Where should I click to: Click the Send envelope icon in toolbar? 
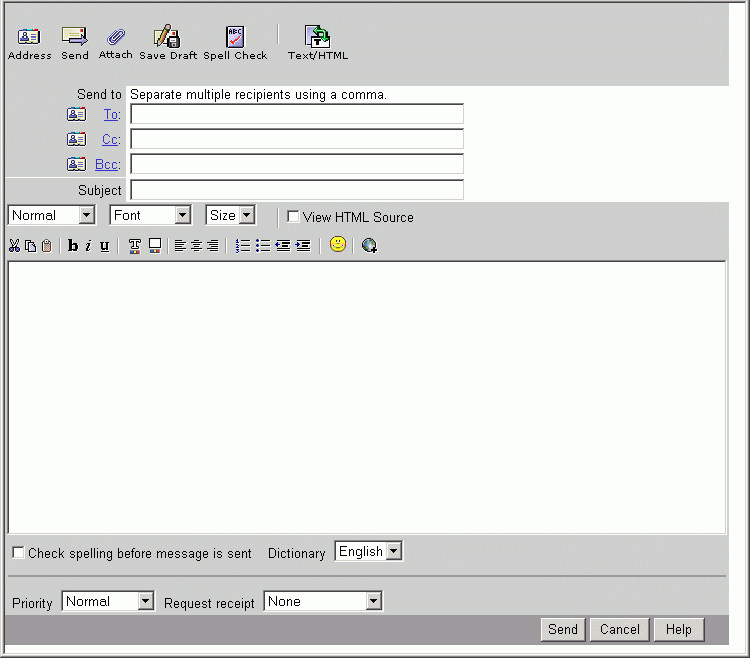(75, 36)
